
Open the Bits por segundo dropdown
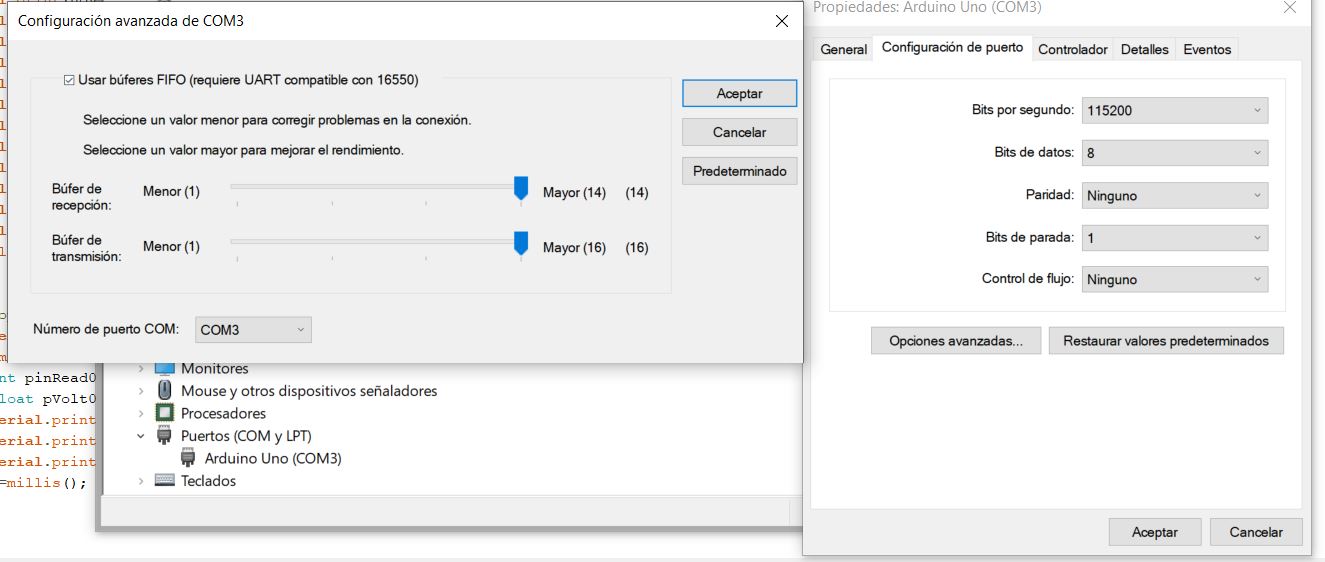pyautogui.click(x=1175, y=111)
